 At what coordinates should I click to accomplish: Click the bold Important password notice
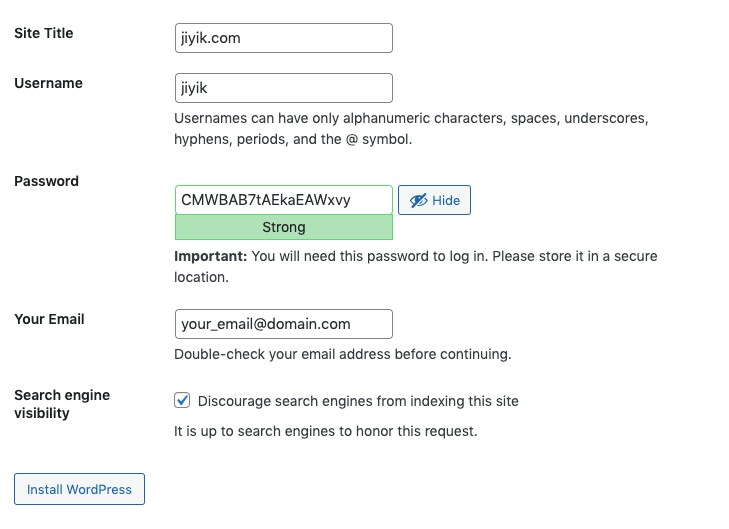click(x=210, y=256)
